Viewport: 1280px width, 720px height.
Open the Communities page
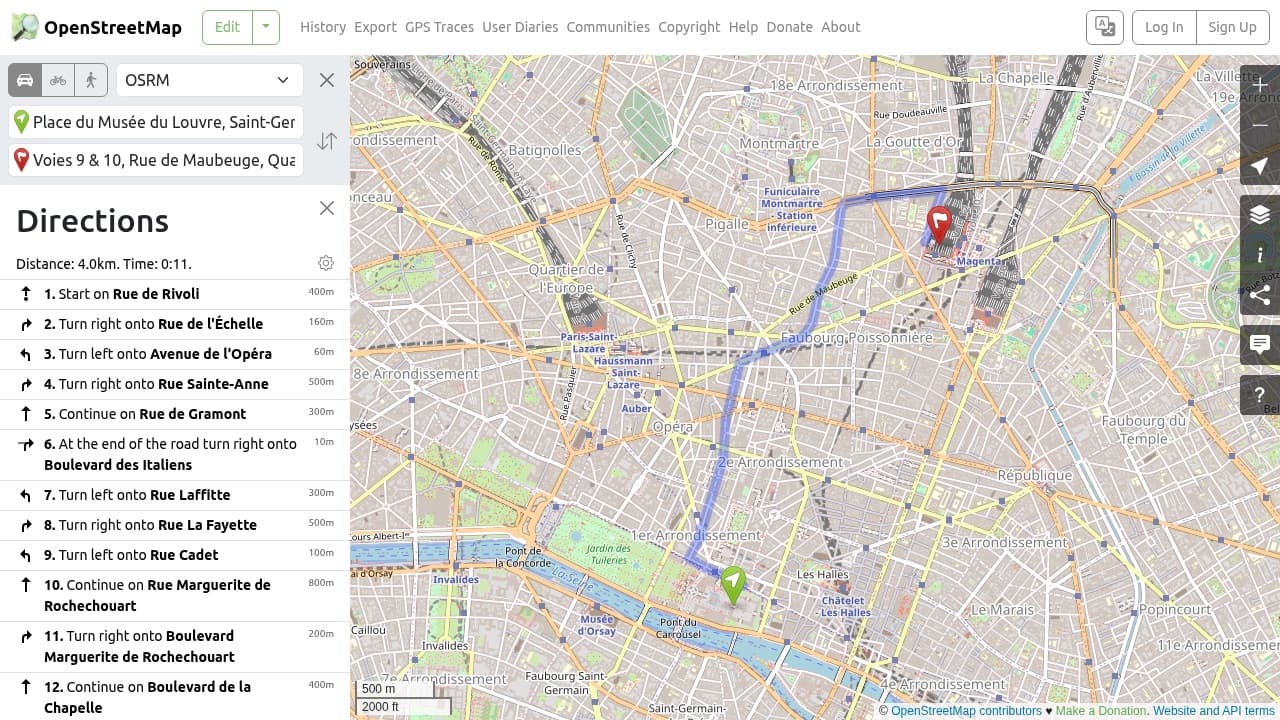[x=608, y=27]
